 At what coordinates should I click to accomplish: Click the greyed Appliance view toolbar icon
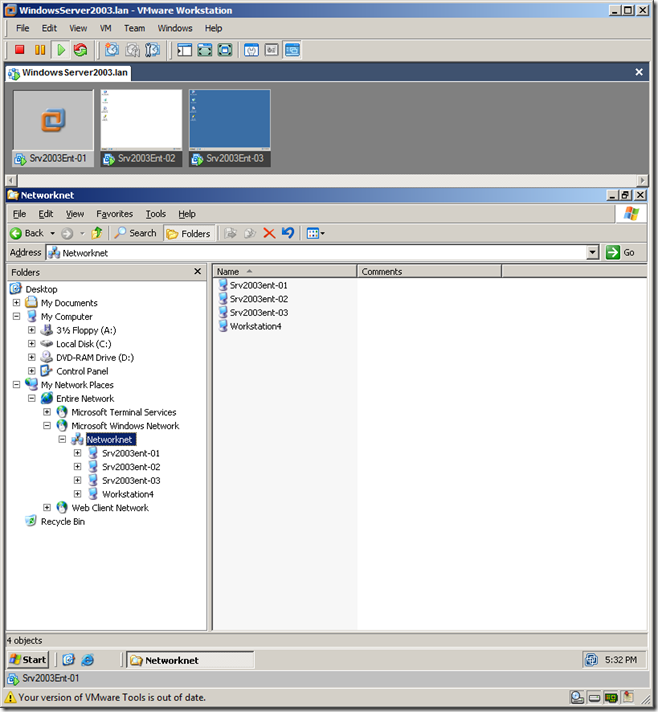(272, 49)
